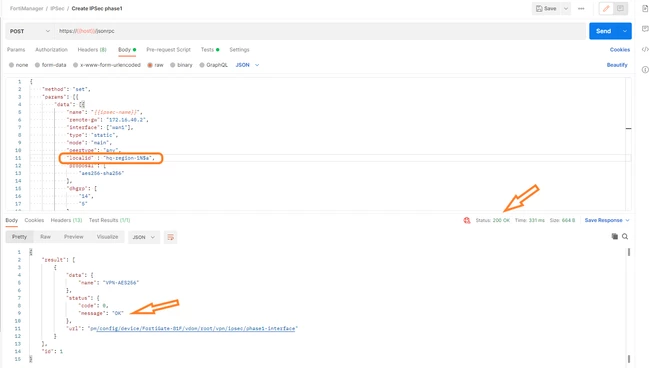Select the pencil edit mode icon
Viewport: 650px width, 368px height.
[606, 9]
